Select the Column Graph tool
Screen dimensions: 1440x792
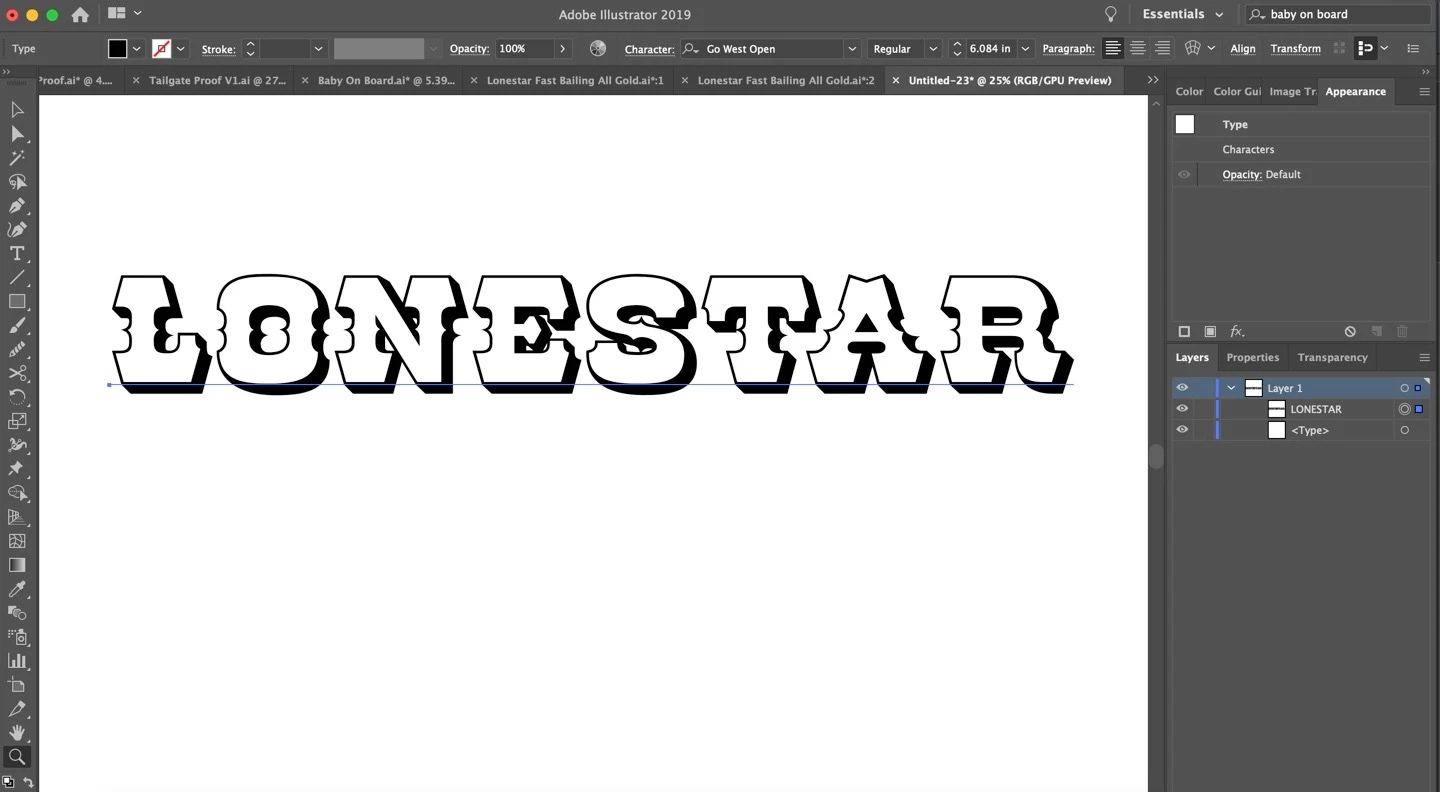pyautogui.click(x=17, y=661)
